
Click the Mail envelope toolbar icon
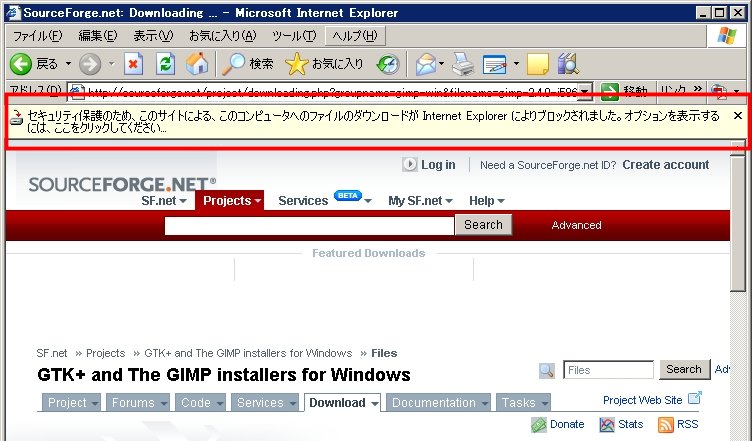coord(425,64)
